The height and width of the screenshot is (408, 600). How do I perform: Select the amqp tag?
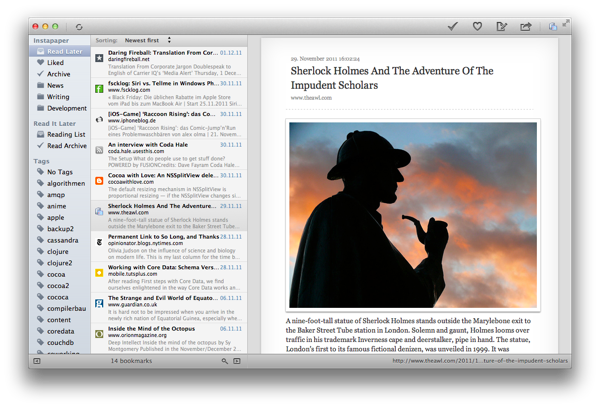tap(60, 194)
